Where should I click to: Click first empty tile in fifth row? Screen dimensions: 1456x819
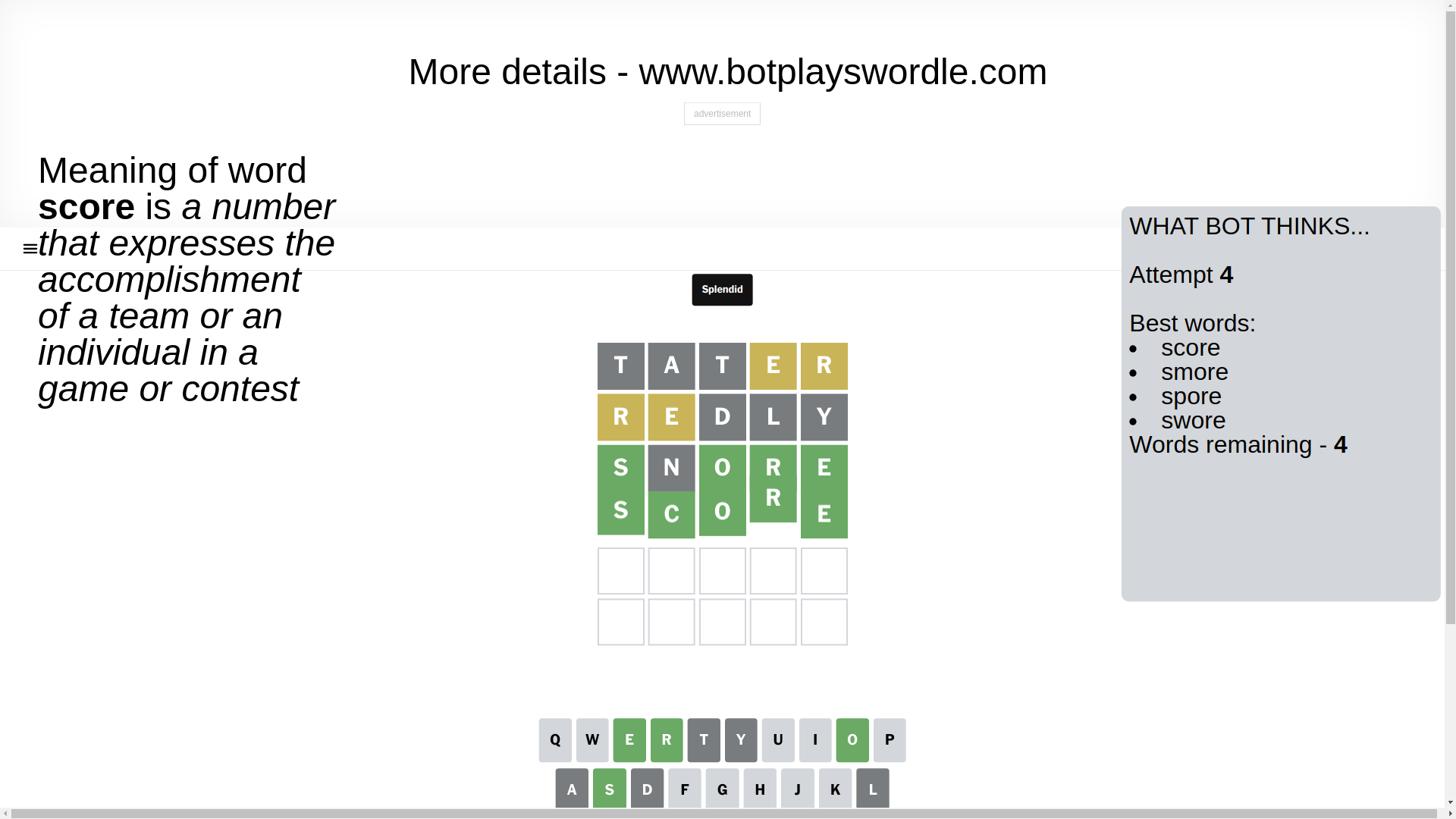click(x=621, y=571)
